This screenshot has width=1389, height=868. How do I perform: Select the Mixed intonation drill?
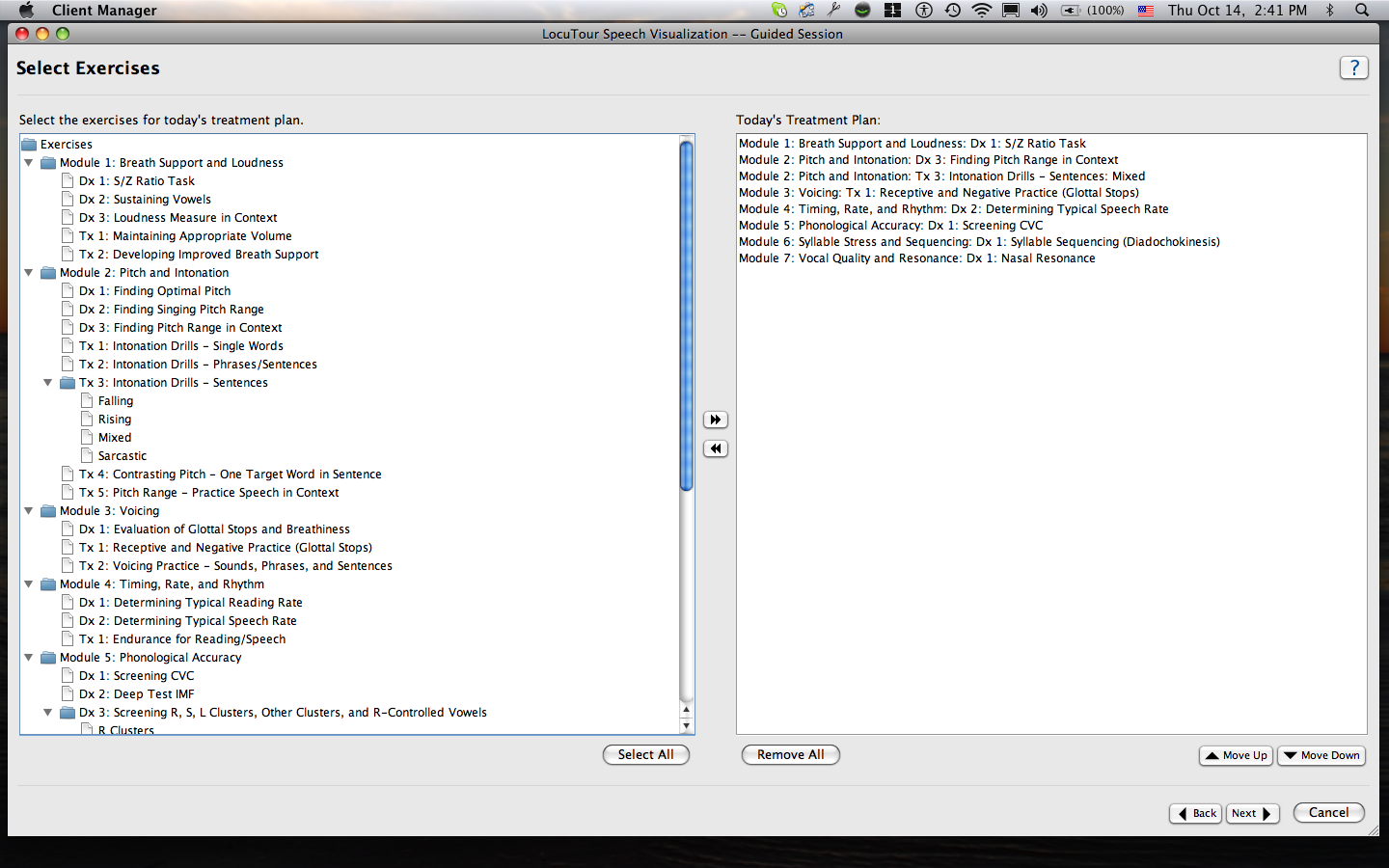click(x=115, y=438)
